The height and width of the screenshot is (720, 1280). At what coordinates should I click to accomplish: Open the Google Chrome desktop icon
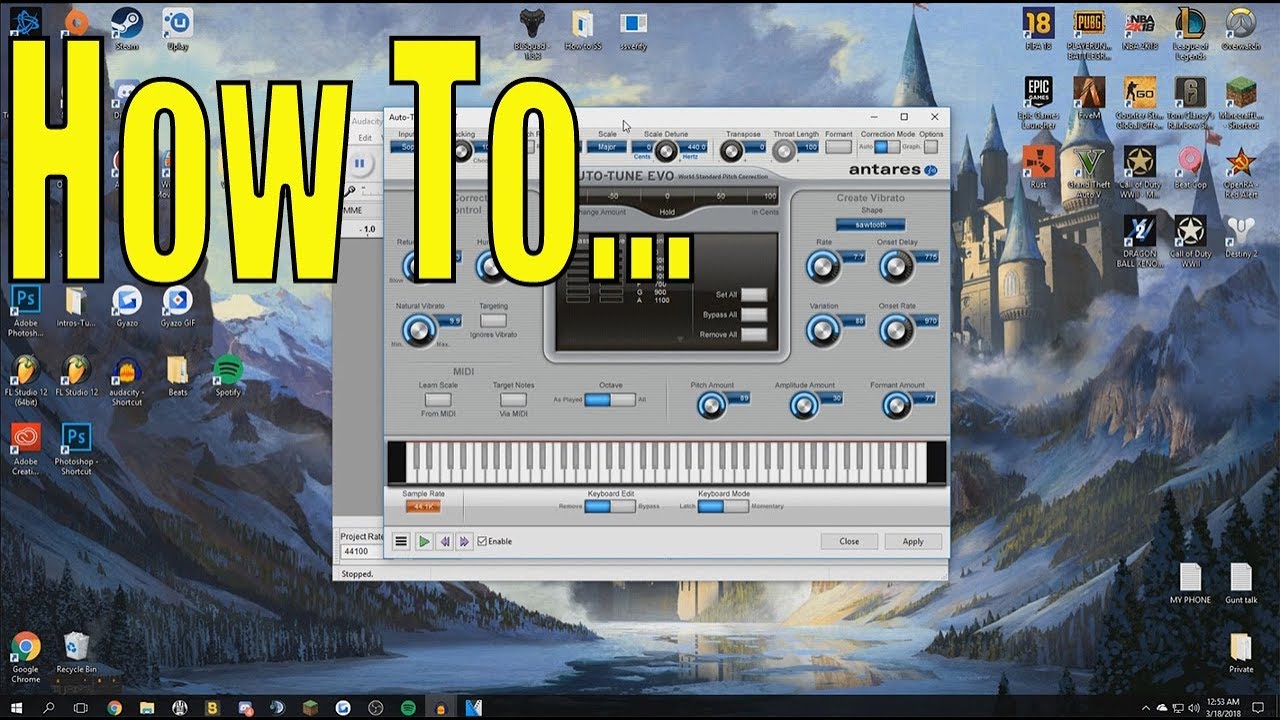click(x=26, y=658)
